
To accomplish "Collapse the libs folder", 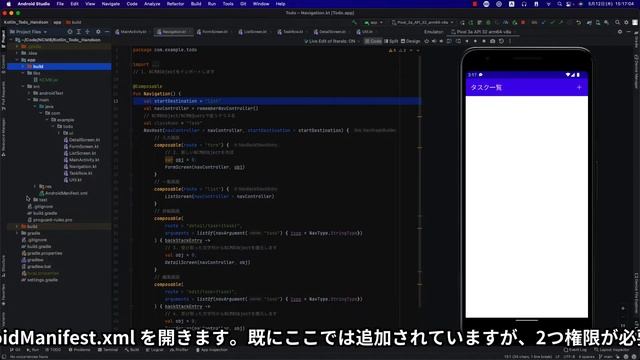I will tap(23, 73).
